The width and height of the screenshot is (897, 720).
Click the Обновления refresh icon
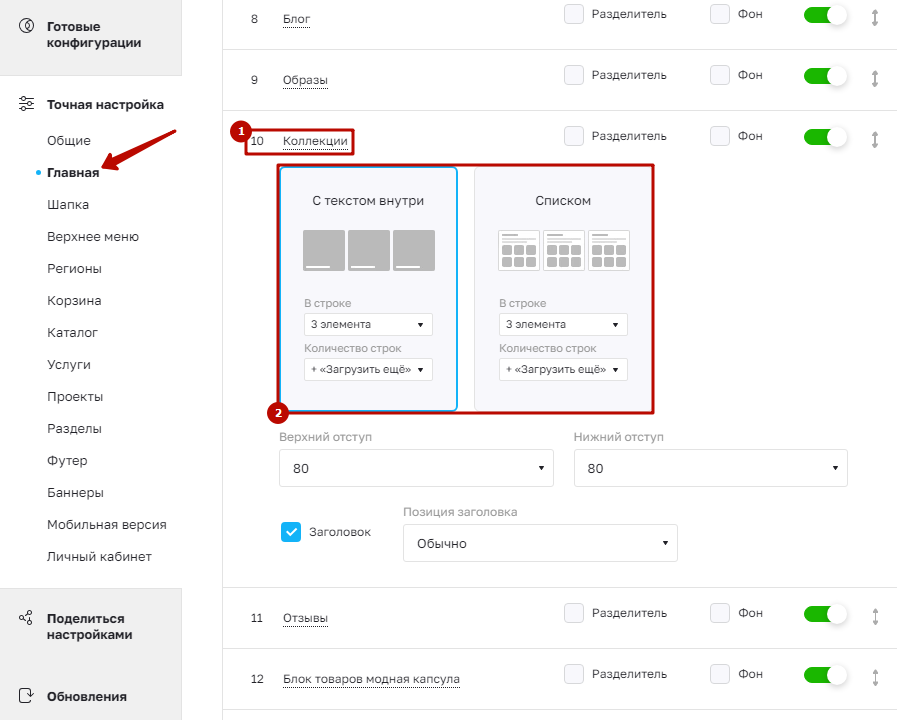(26, 695)
